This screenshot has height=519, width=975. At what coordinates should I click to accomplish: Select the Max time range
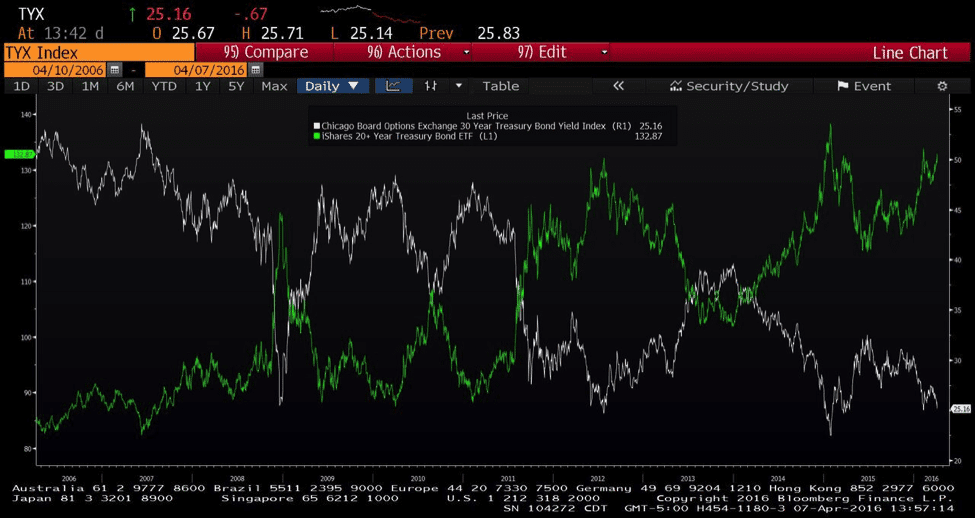click(x=274, y=86)
